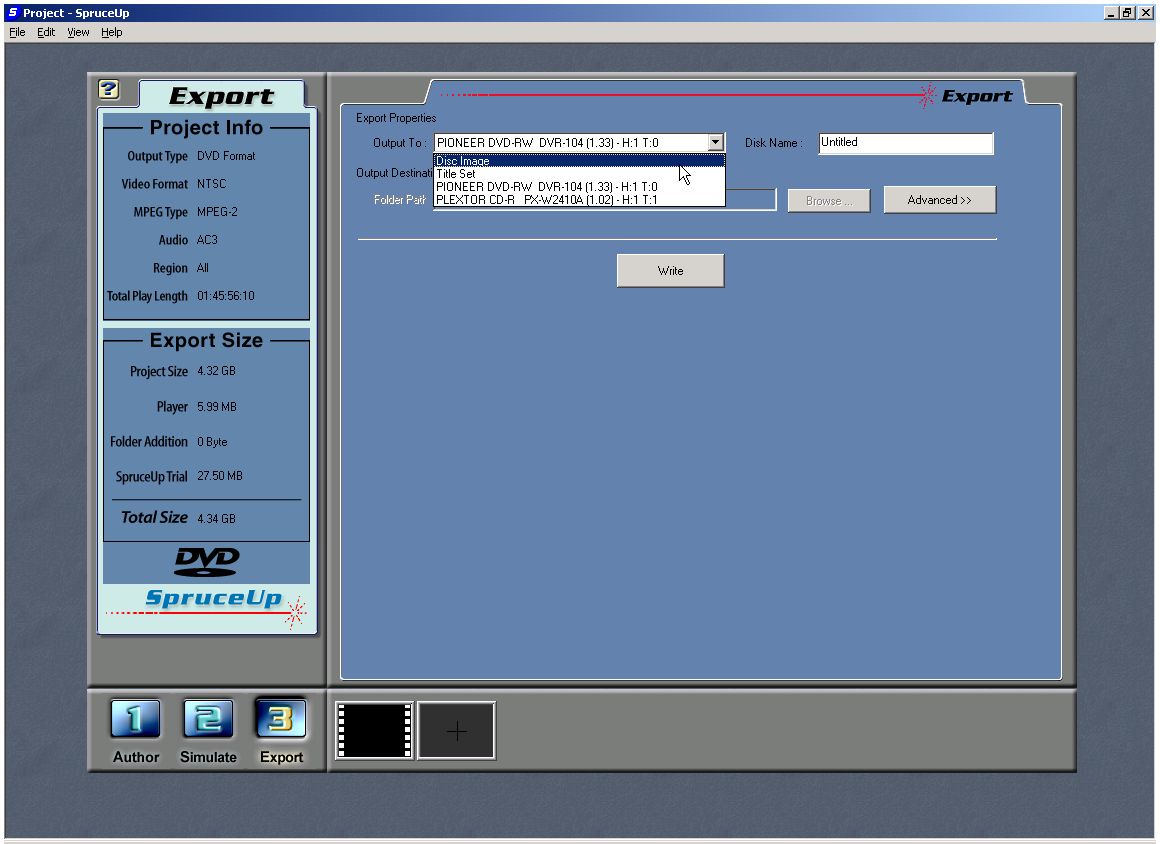Open the help question mark icon
Image resolution: width=1160 pixels, height=844 pixels.
[109, 90]
